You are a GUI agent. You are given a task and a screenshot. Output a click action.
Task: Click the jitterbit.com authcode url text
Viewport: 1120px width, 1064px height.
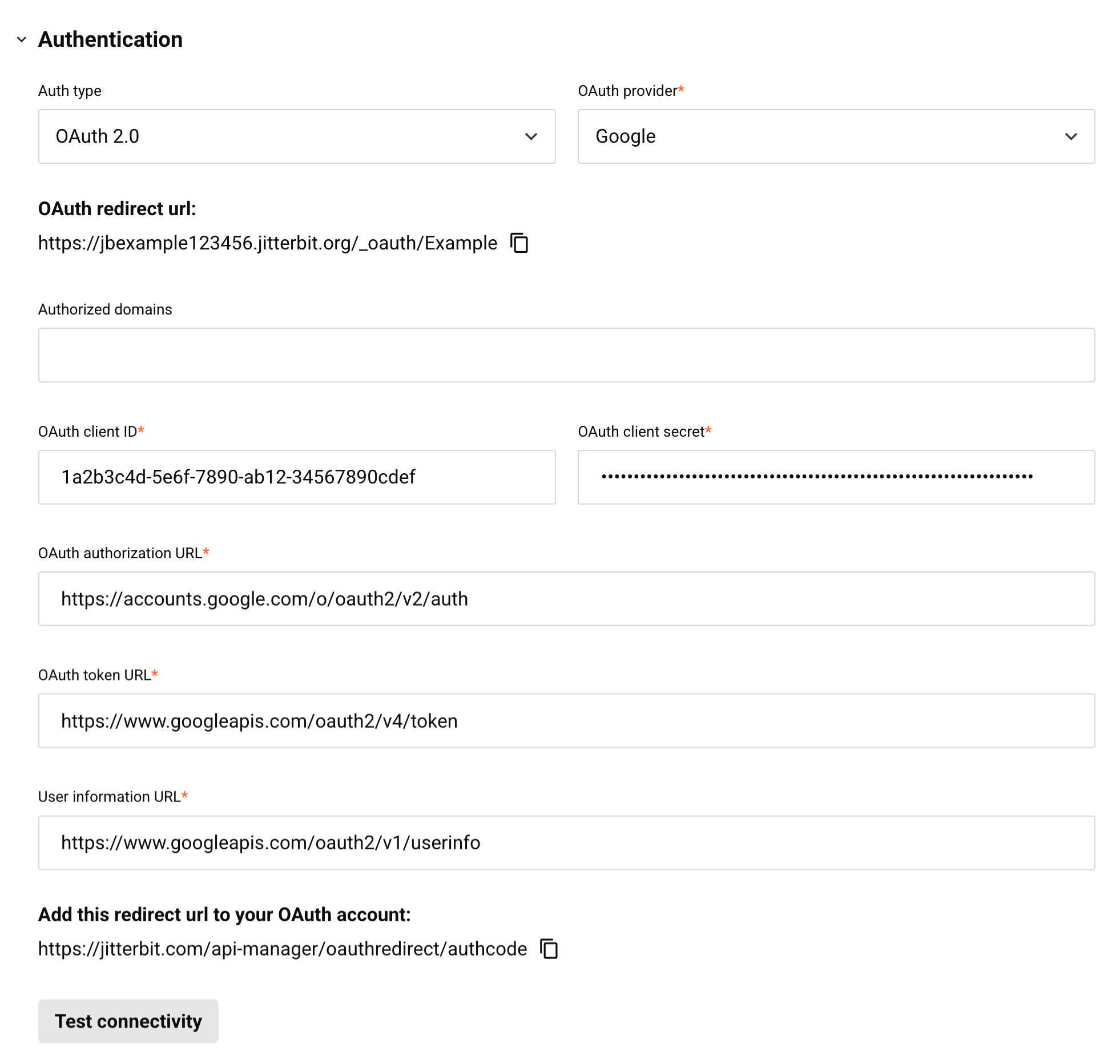(282, 949)
